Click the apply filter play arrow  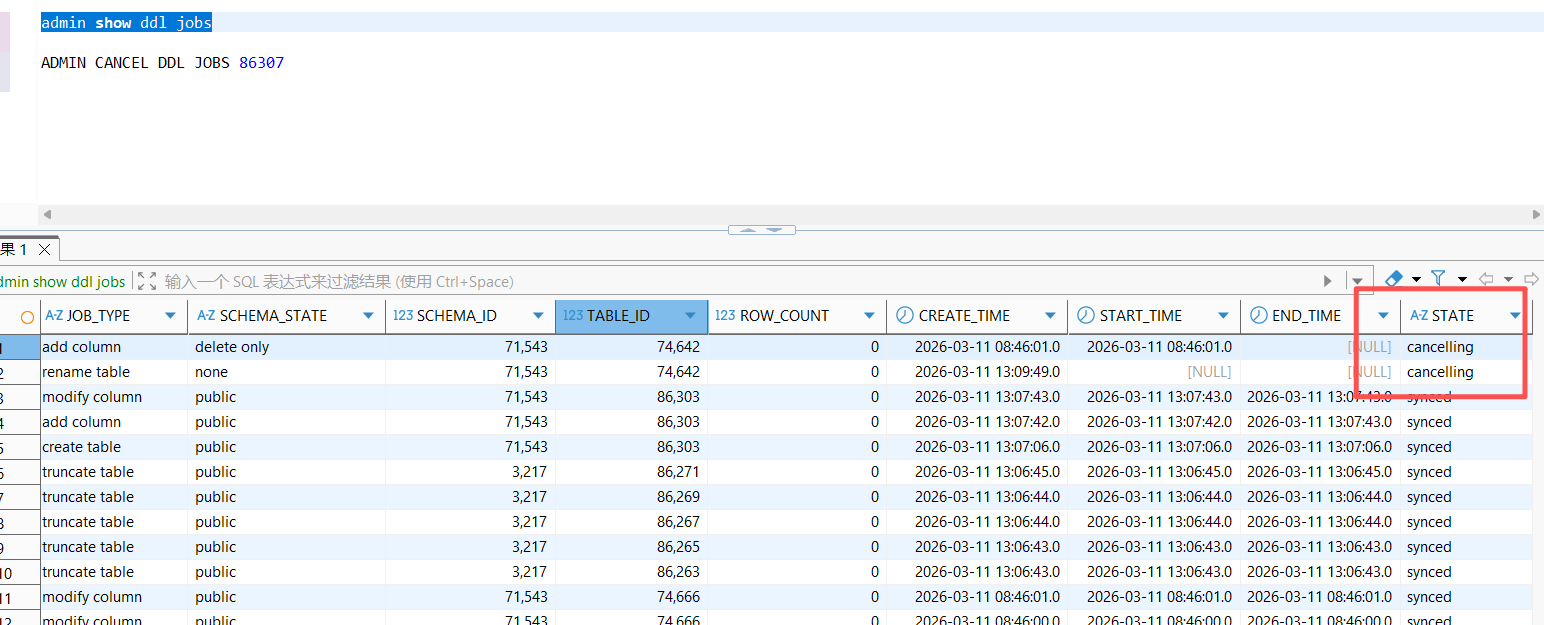point(1328,281)
